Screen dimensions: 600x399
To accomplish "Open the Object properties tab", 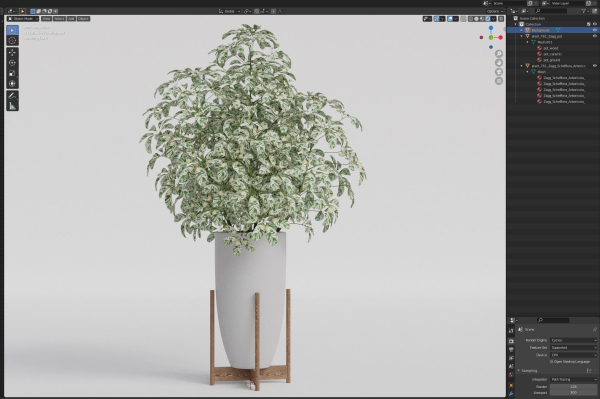I will [511, 385].
